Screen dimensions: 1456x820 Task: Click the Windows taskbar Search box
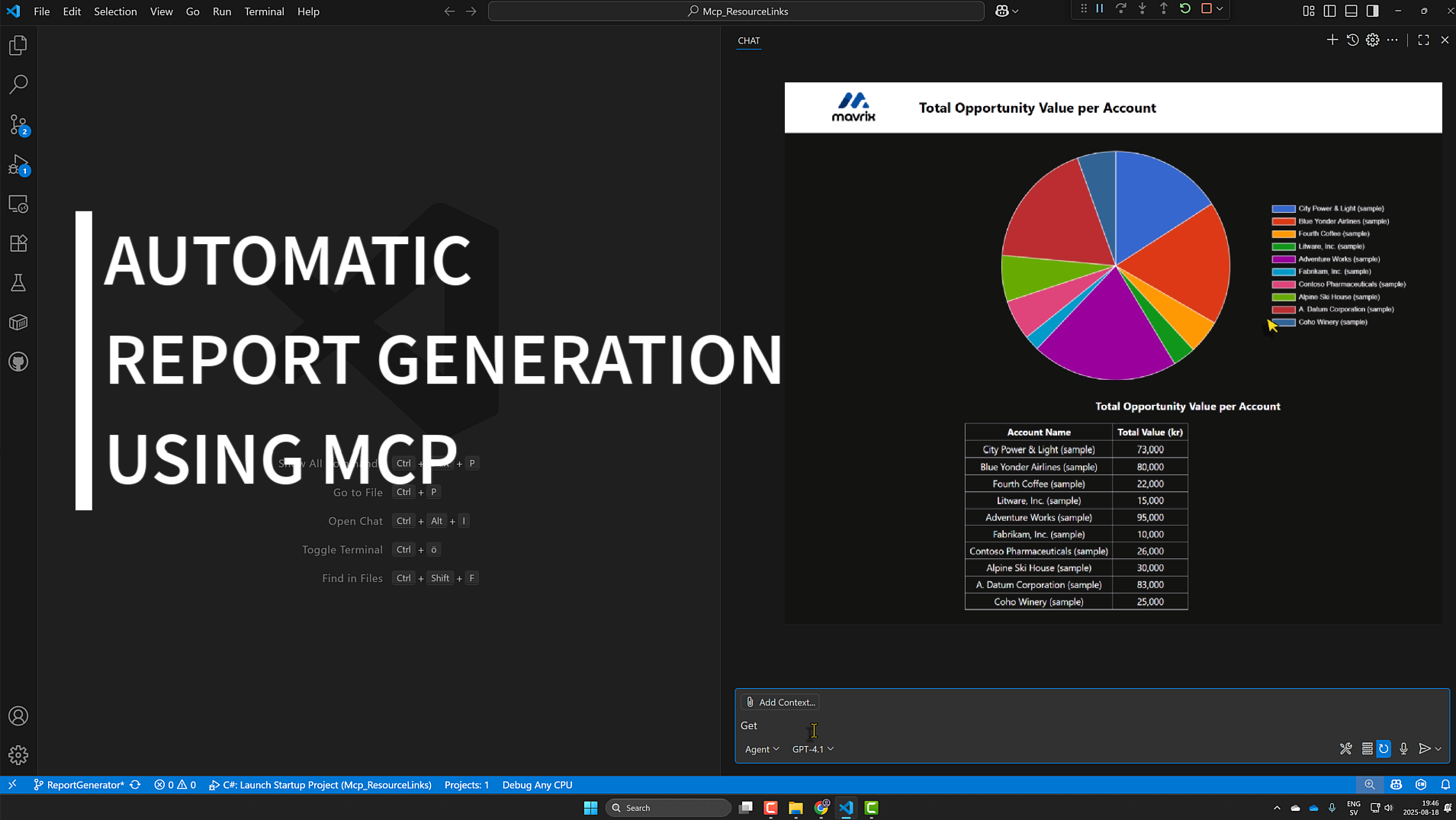coord(668,808)
